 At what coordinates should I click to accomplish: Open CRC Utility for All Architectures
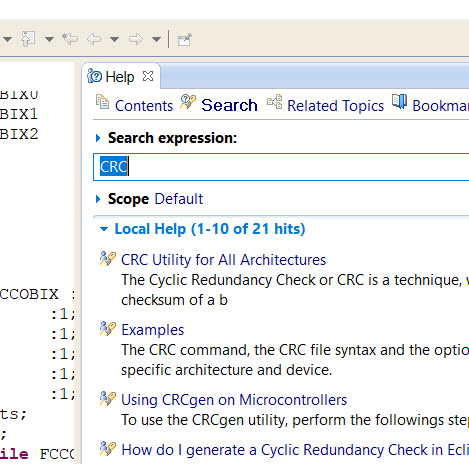point(223,260)
